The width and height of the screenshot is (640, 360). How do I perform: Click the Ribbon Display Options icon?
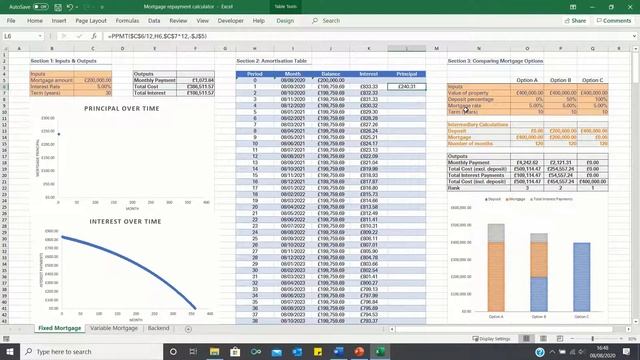(573, 7)
